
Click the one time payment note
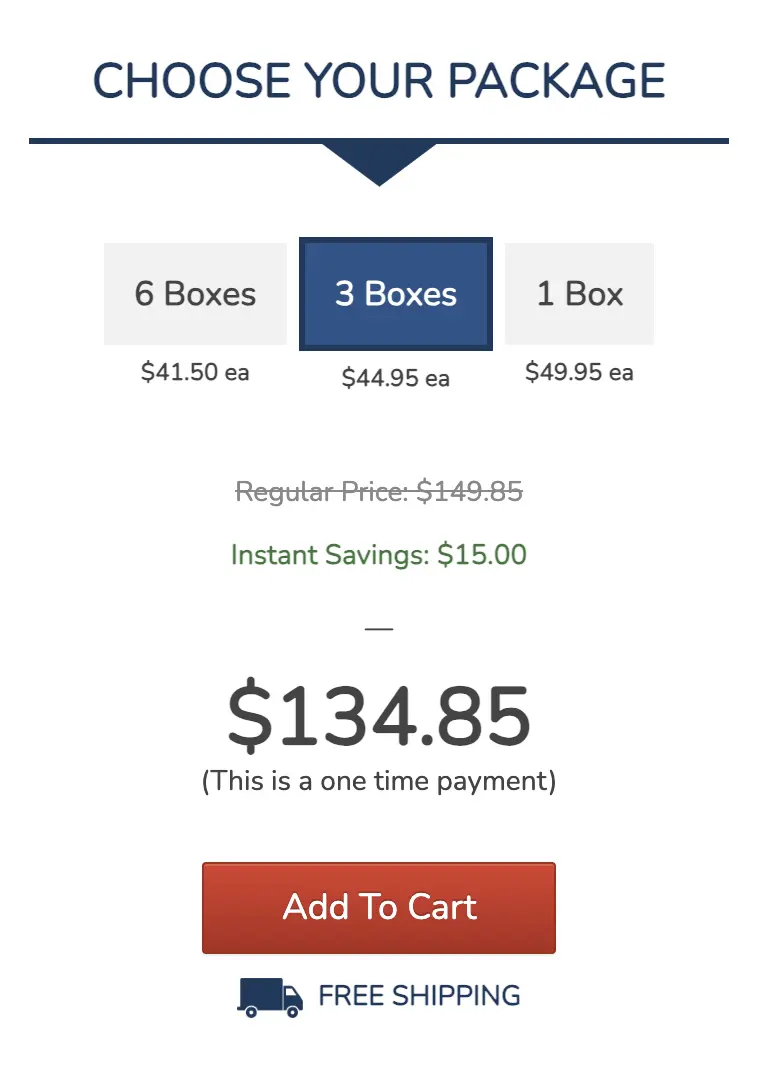pos(379,781)
